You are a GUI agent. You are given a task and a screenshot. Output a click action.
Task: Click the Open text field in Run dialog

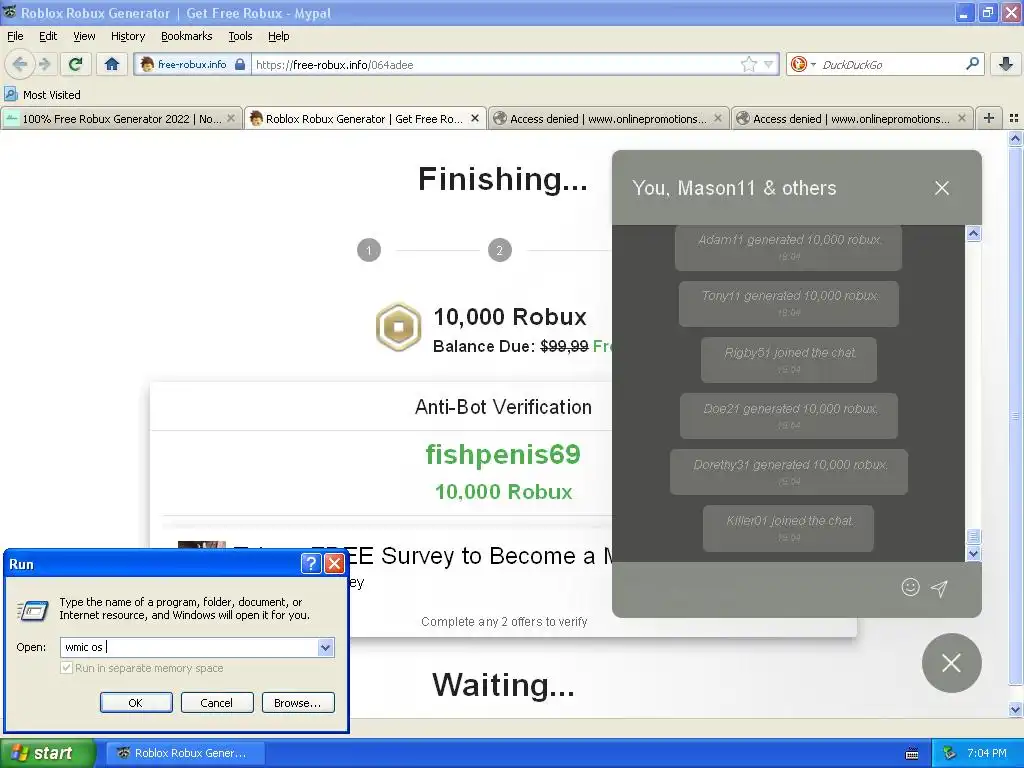click(189, 647)
